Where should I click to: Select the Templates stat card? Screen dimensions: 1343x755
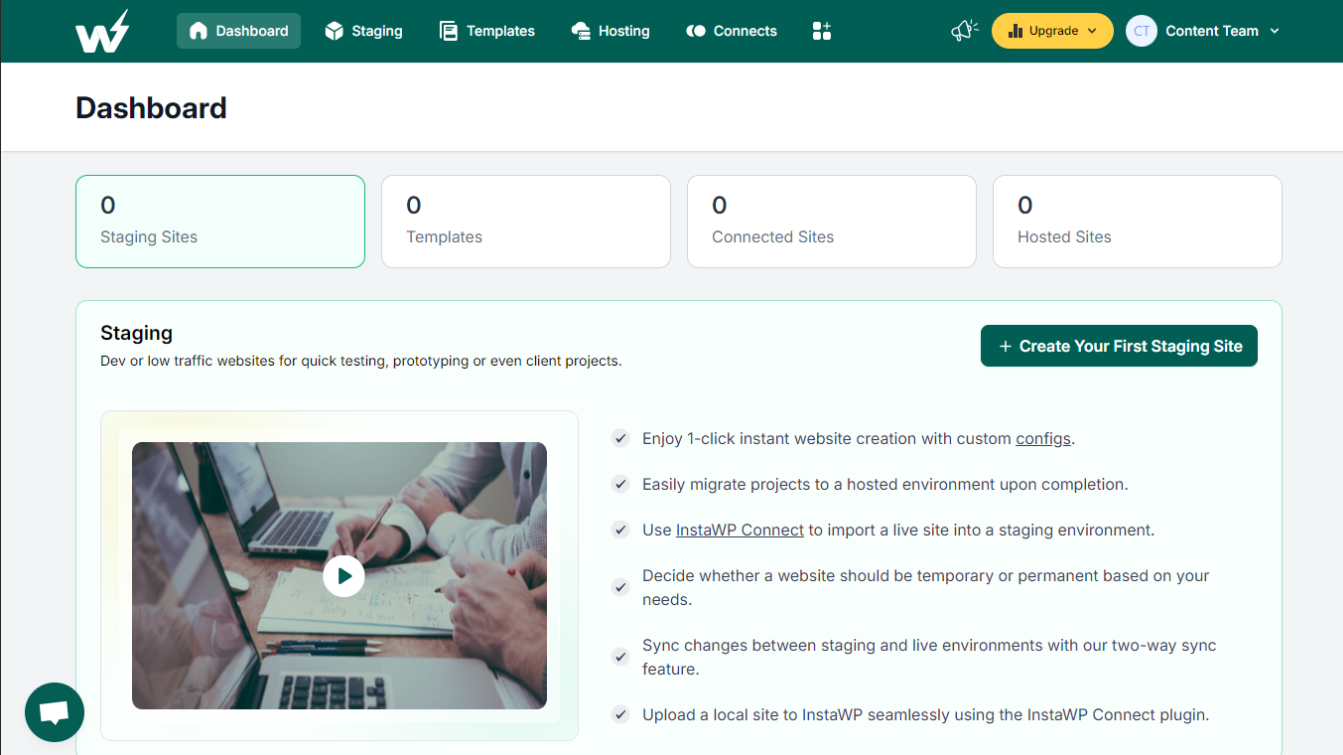tap(526, 221)
